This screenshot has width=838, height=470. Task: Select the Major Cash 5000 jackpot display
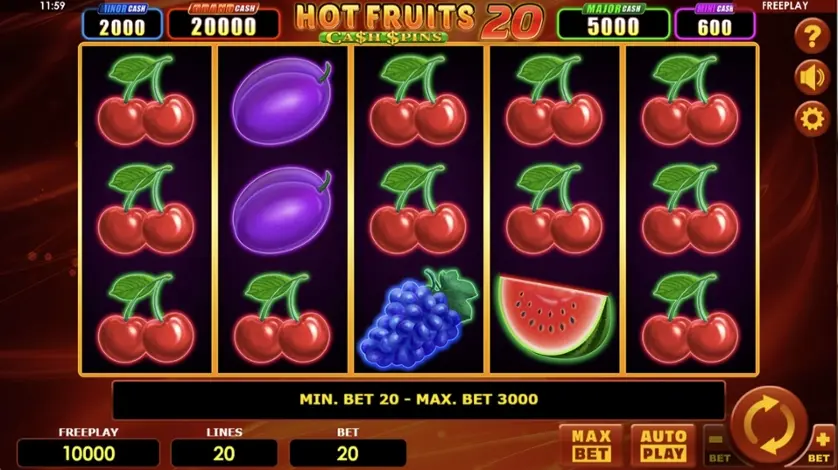pyautogui.click(x=613, y=22)
